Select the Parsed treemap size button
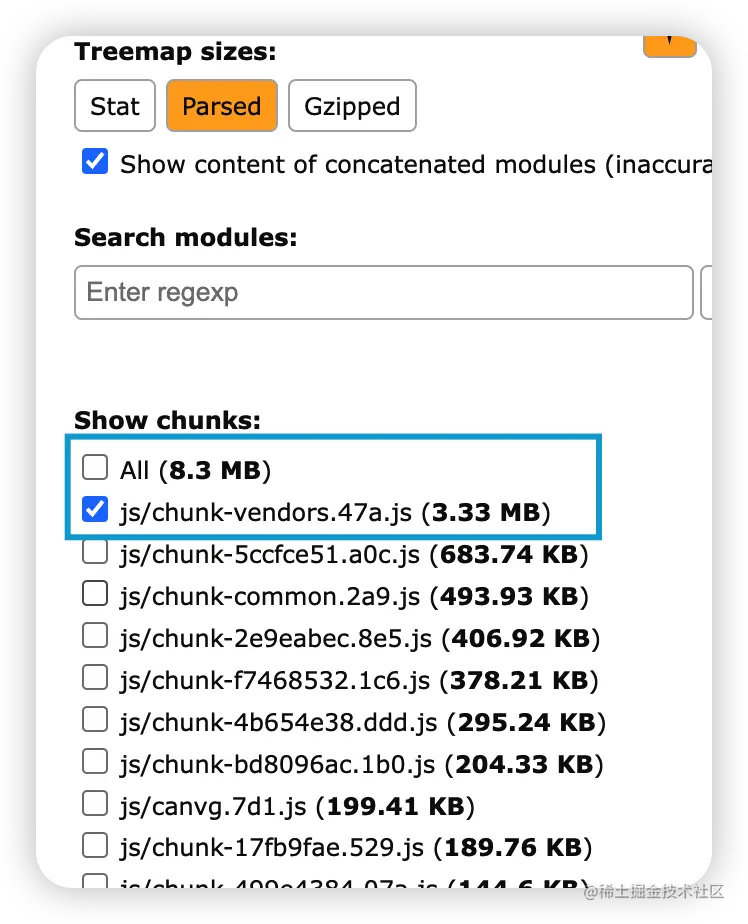 tap(221, 106)
